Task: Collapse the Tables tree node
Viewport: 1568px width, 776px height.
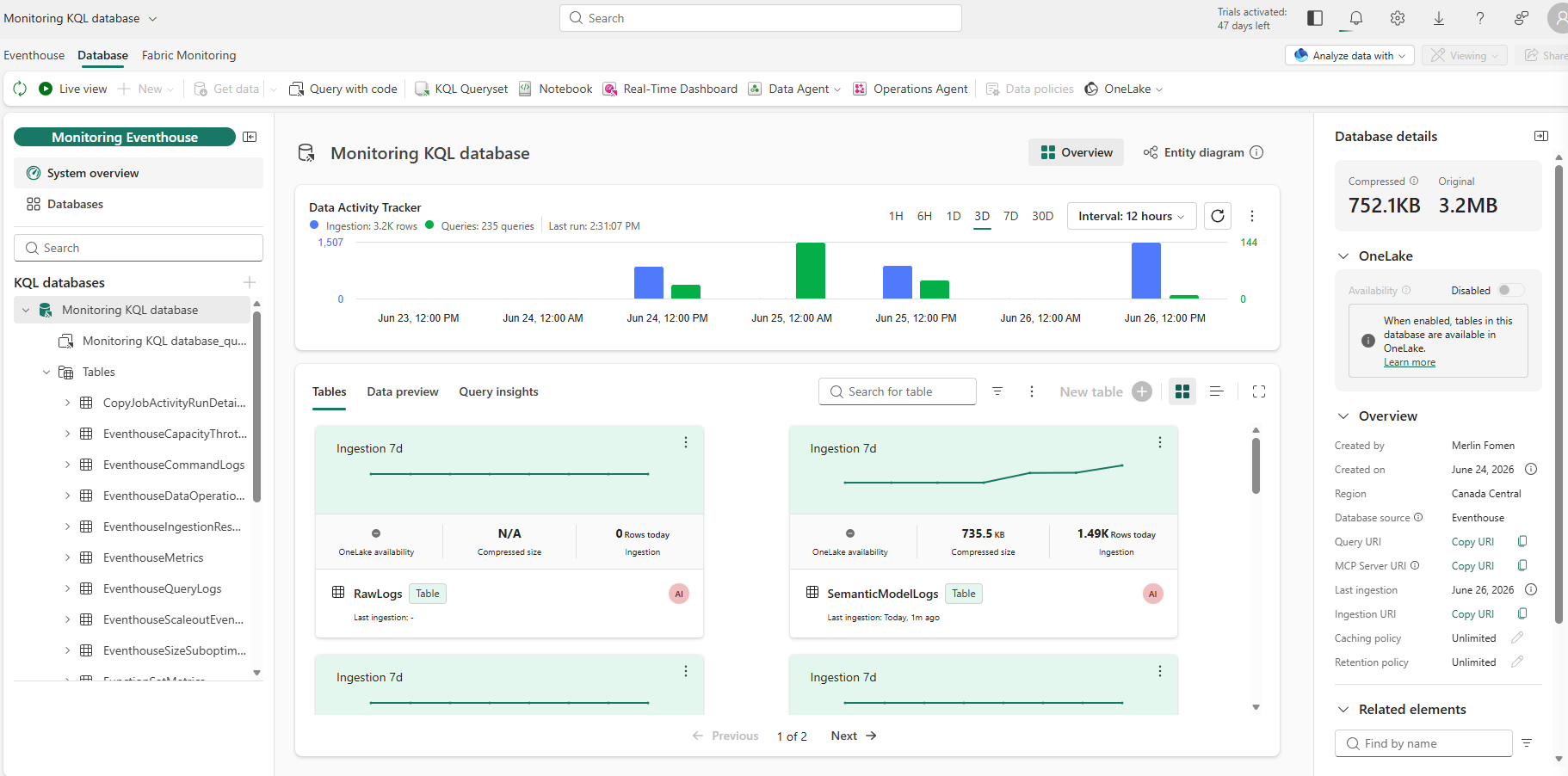Action: coord(46,372)
